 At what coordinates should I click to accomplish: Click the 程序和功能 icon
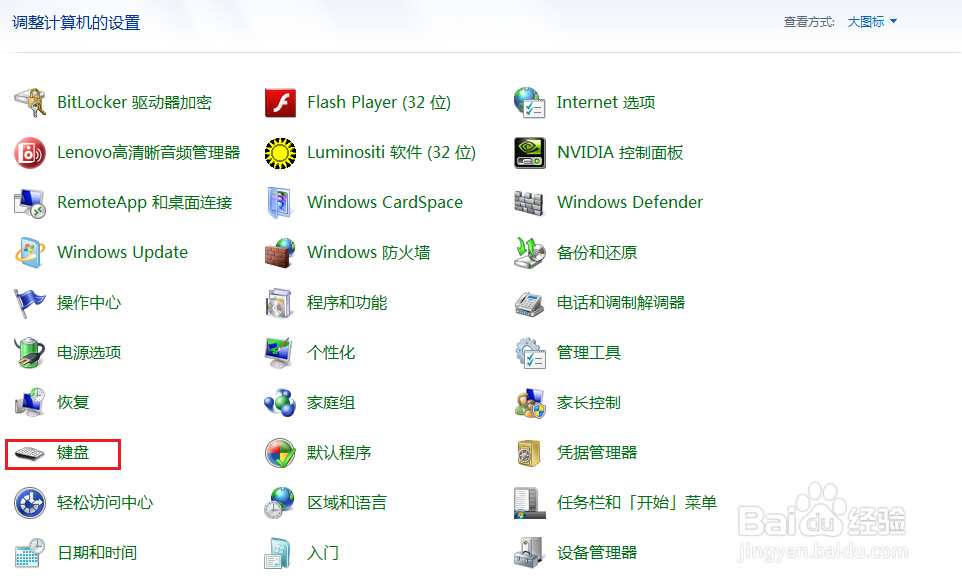click(x=280, y=303)
